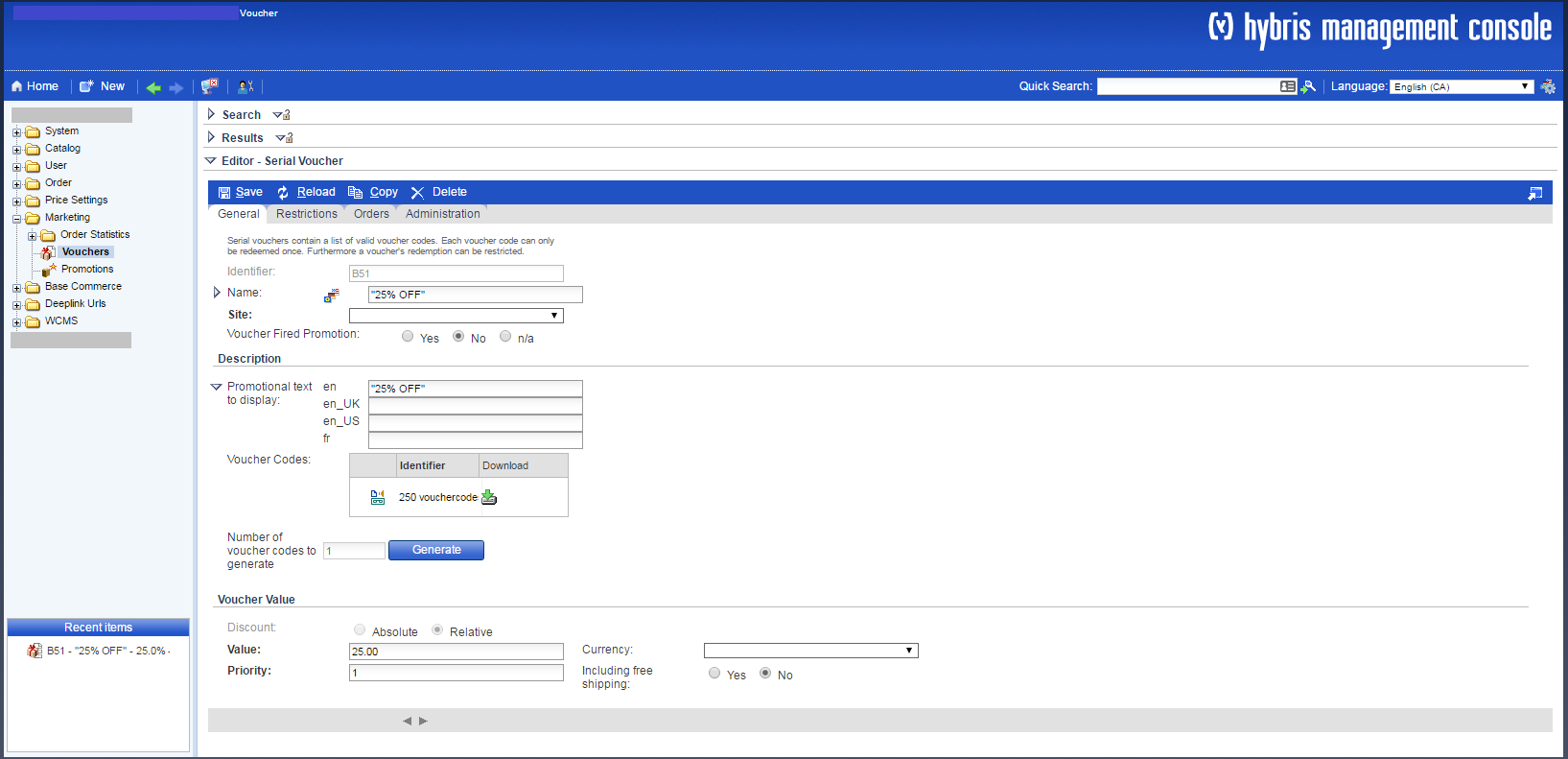Click the monitor icon with red X
Viewport: 1568px width, 759px height.
209,86
